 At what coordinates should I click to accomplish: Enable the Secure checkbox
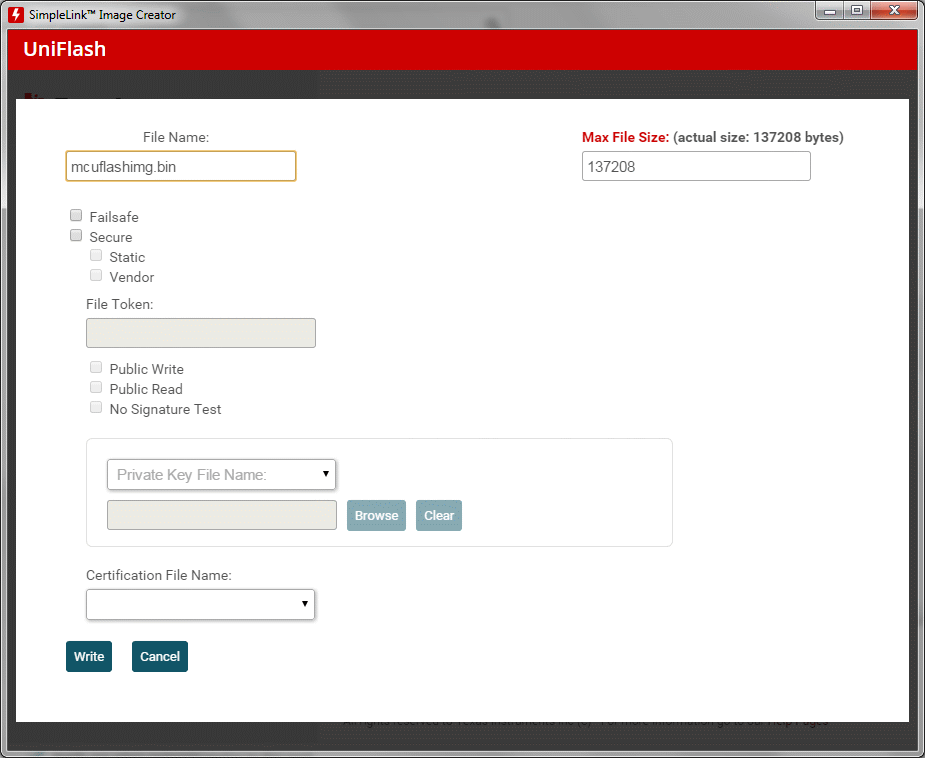[76, 235]
